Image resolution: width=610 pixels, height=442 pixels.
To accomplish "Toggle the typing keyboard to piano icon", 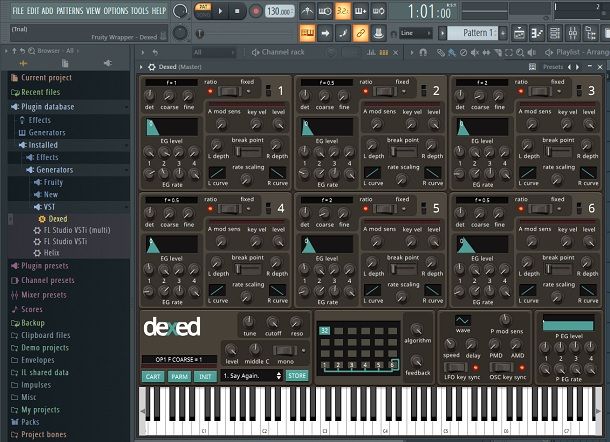I will [x=307, y=33].
